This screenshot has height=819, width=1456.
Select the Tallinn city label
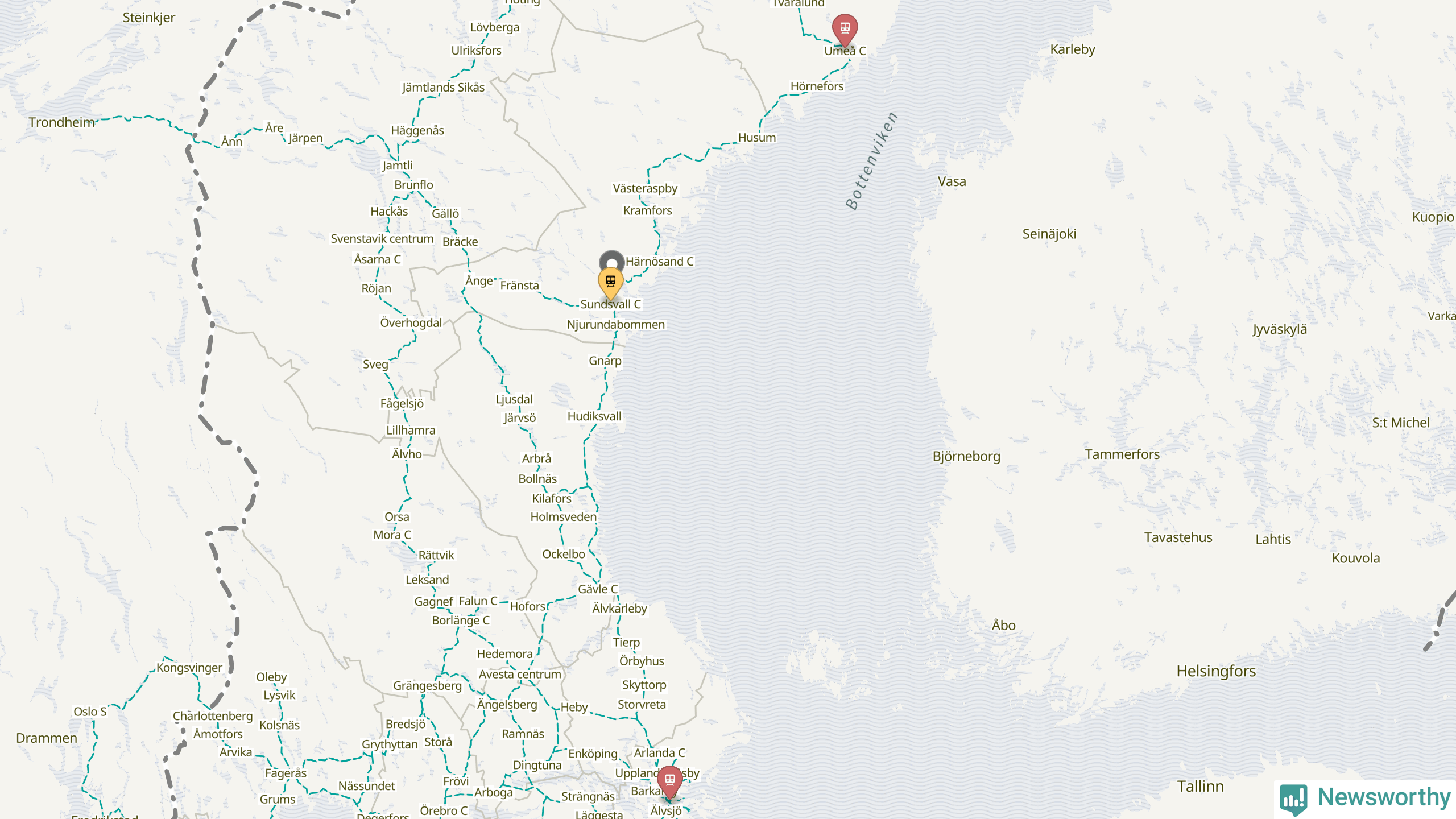(x=1200, y=787)
